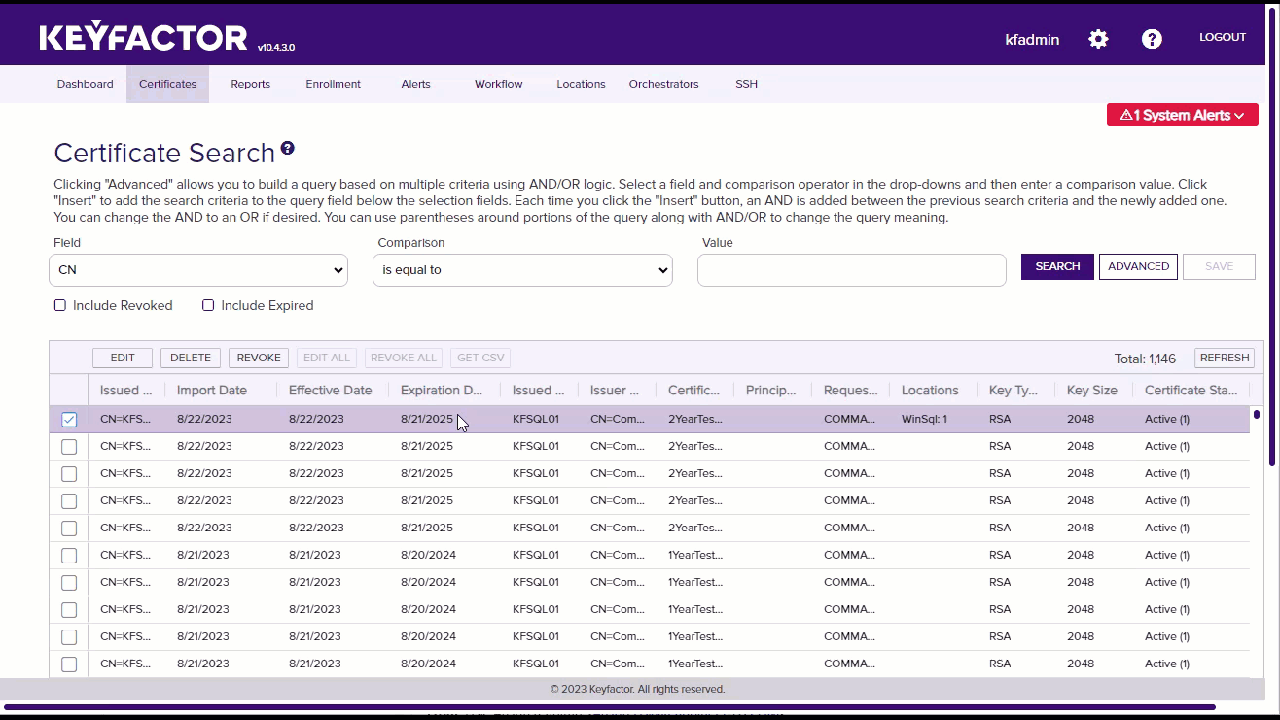Sort by Import Date column header
The width and height of the screenshot is (1280, 720).
click(x=212, y=390)
